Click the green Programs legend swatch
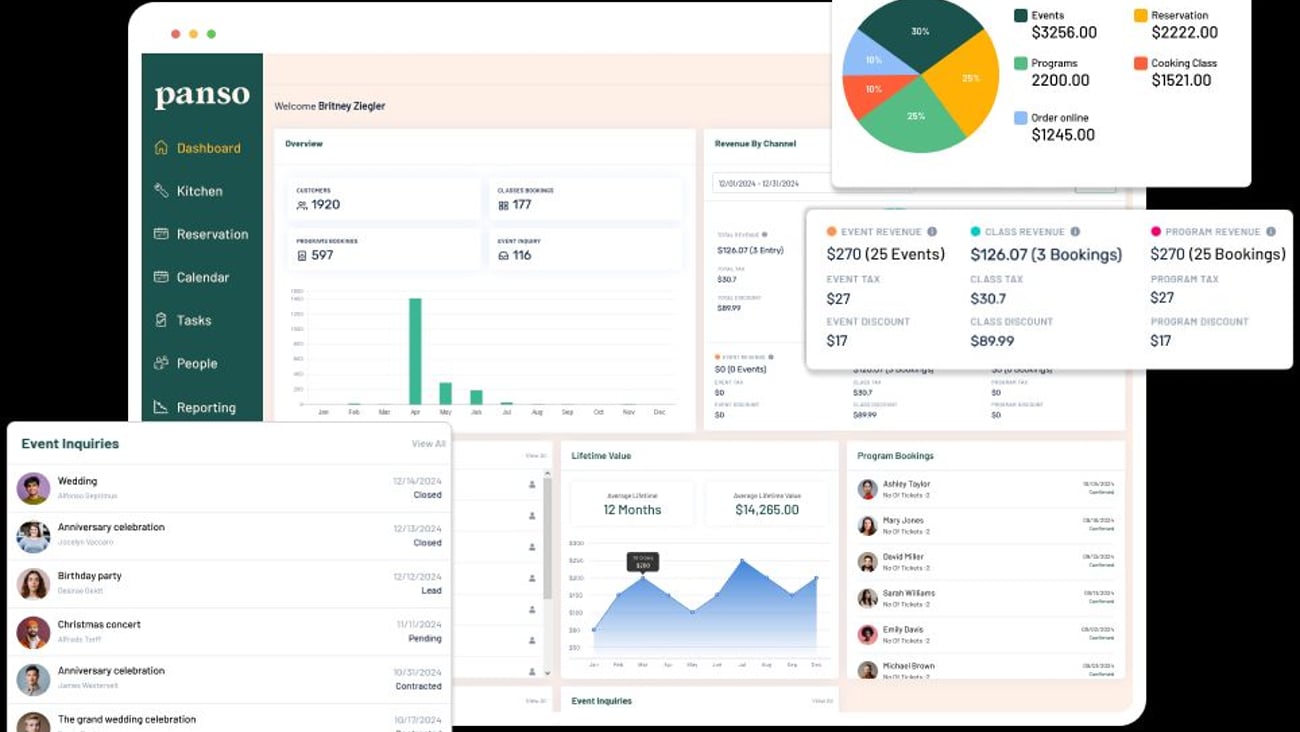 [1021, 63]
